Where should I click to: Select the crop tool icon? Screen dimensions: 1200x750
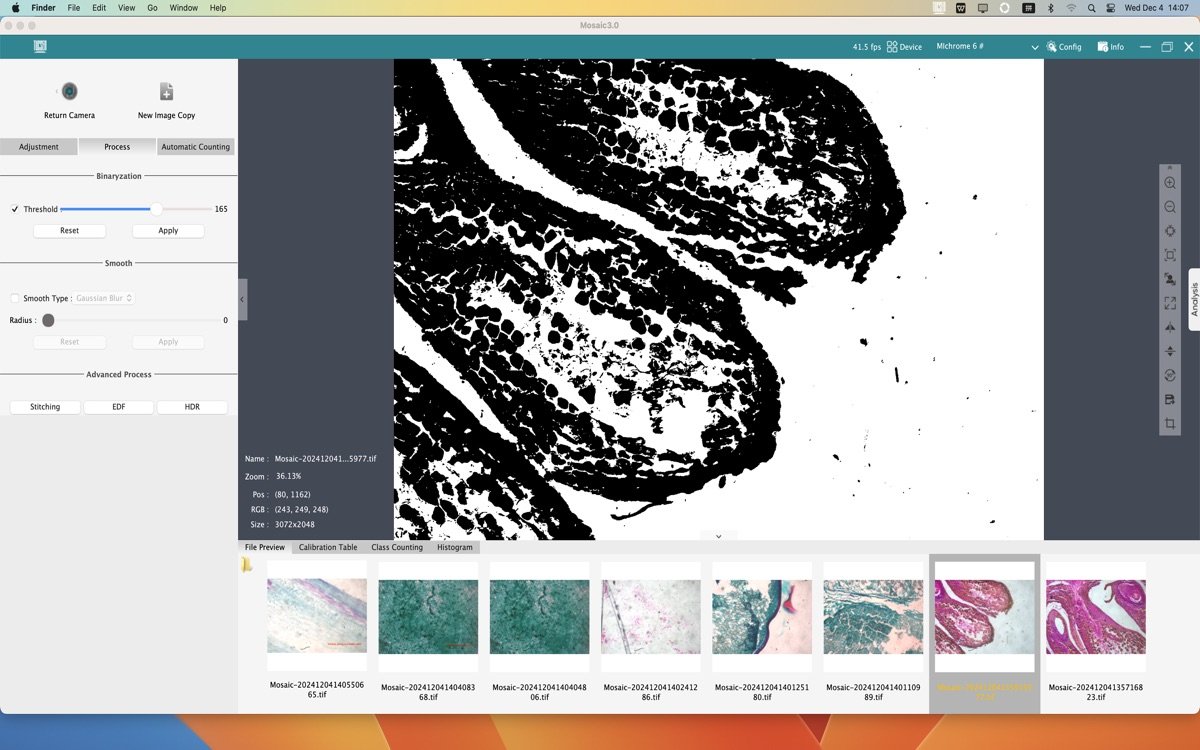(1170, 424)
